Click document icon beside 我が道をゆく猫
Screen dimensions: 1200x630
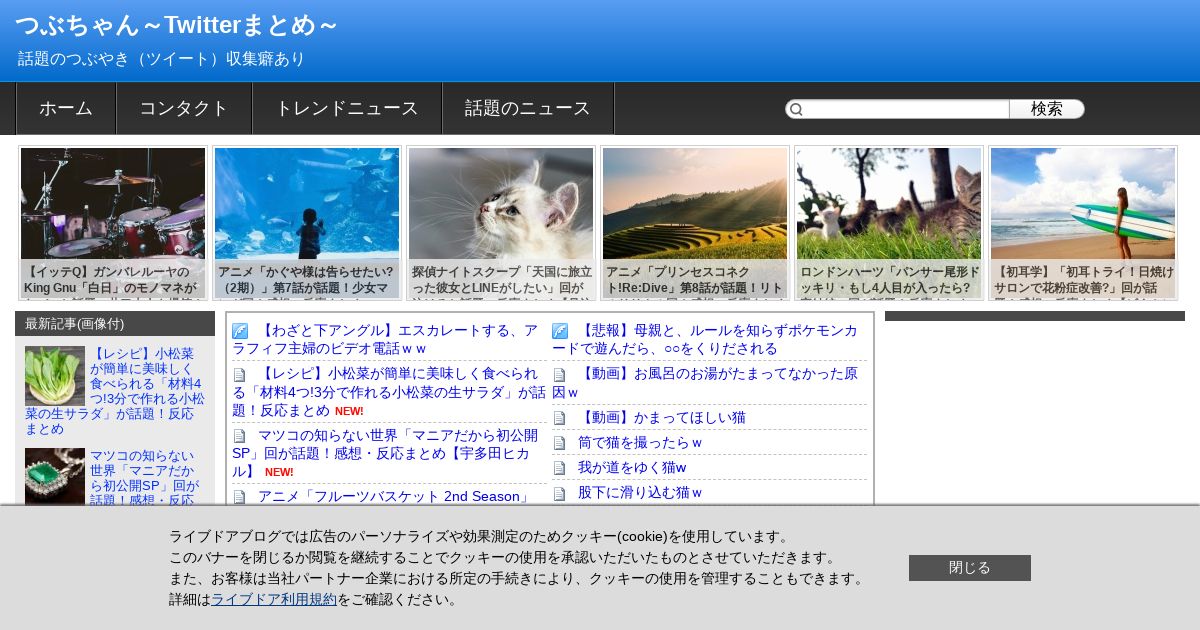click(560, 468)
